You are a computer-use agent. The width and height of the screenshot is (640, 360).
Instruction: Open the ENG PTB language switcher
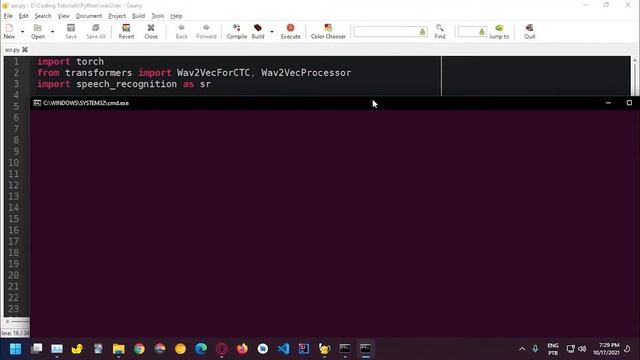(x=553, y=349)
